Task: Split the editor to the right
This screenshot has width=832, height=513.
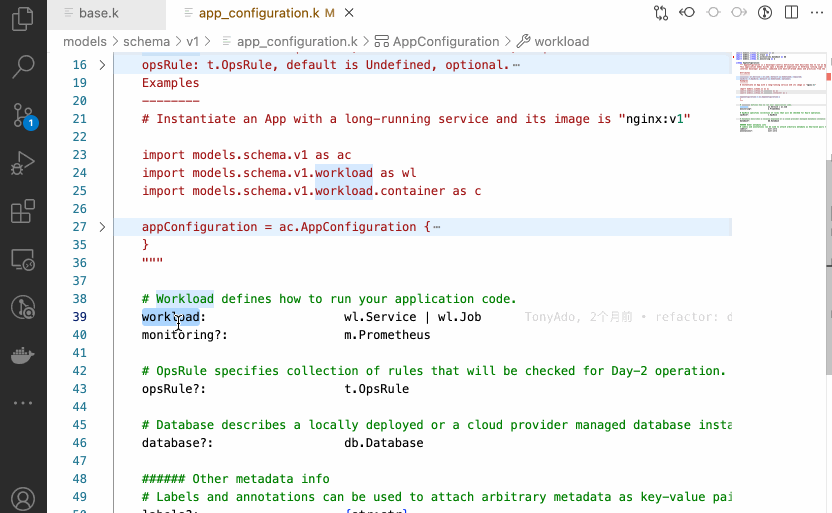Action: (791, 12)
